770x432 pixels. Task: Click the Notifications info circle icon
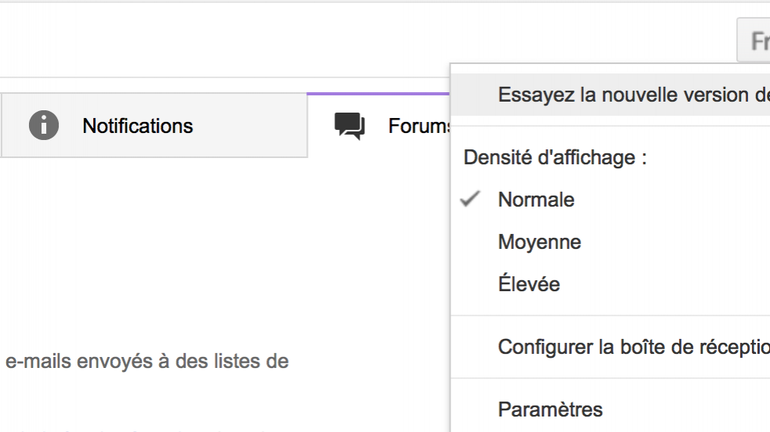coord(44,126)
